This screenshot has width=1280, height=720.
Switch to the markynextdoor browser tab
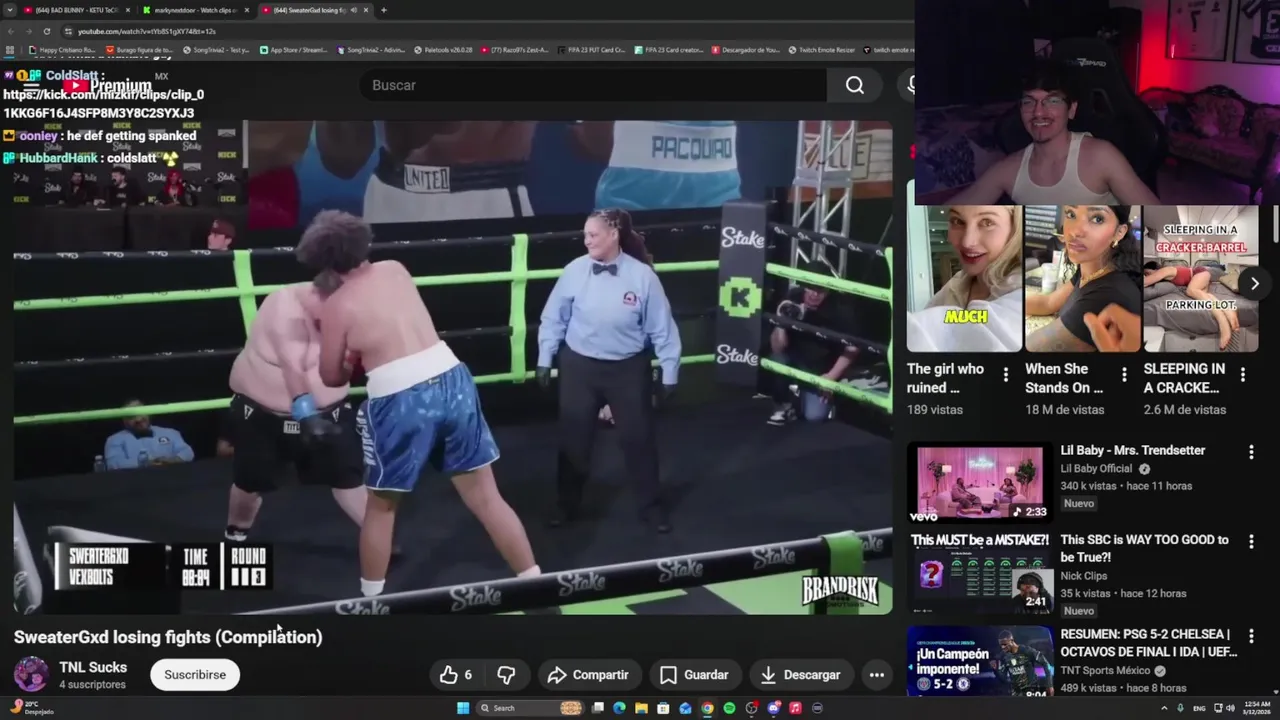(195, 10)
